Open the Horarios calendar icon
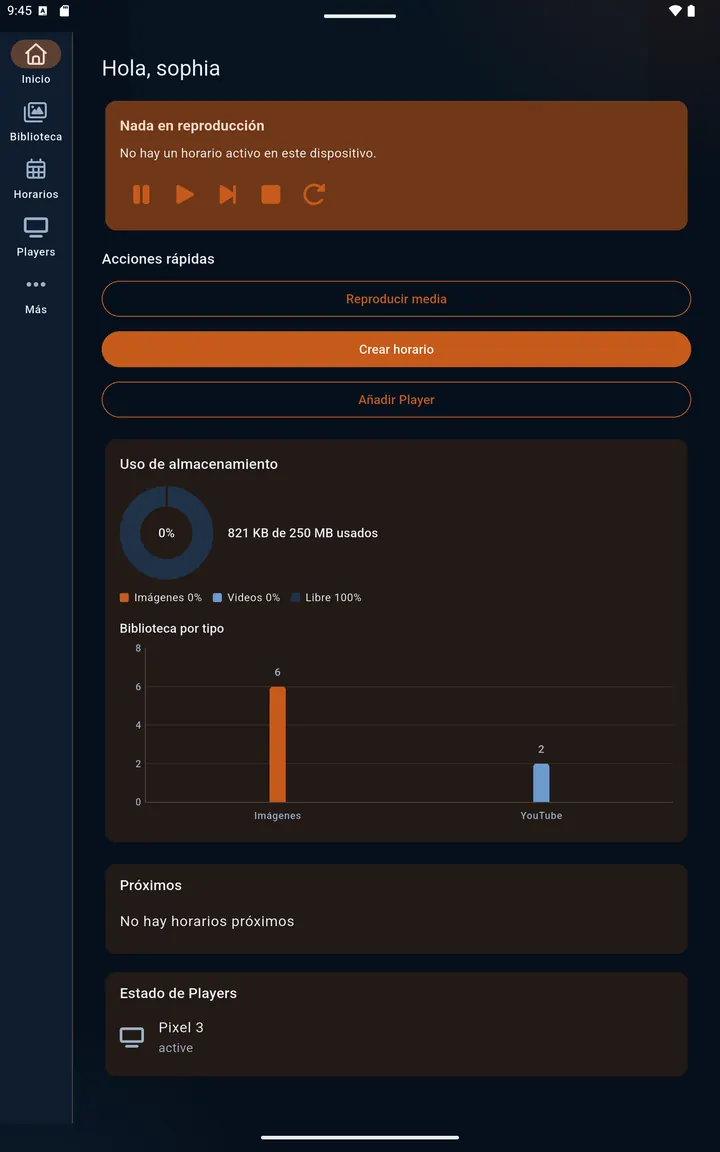 (x=35, y=170)
